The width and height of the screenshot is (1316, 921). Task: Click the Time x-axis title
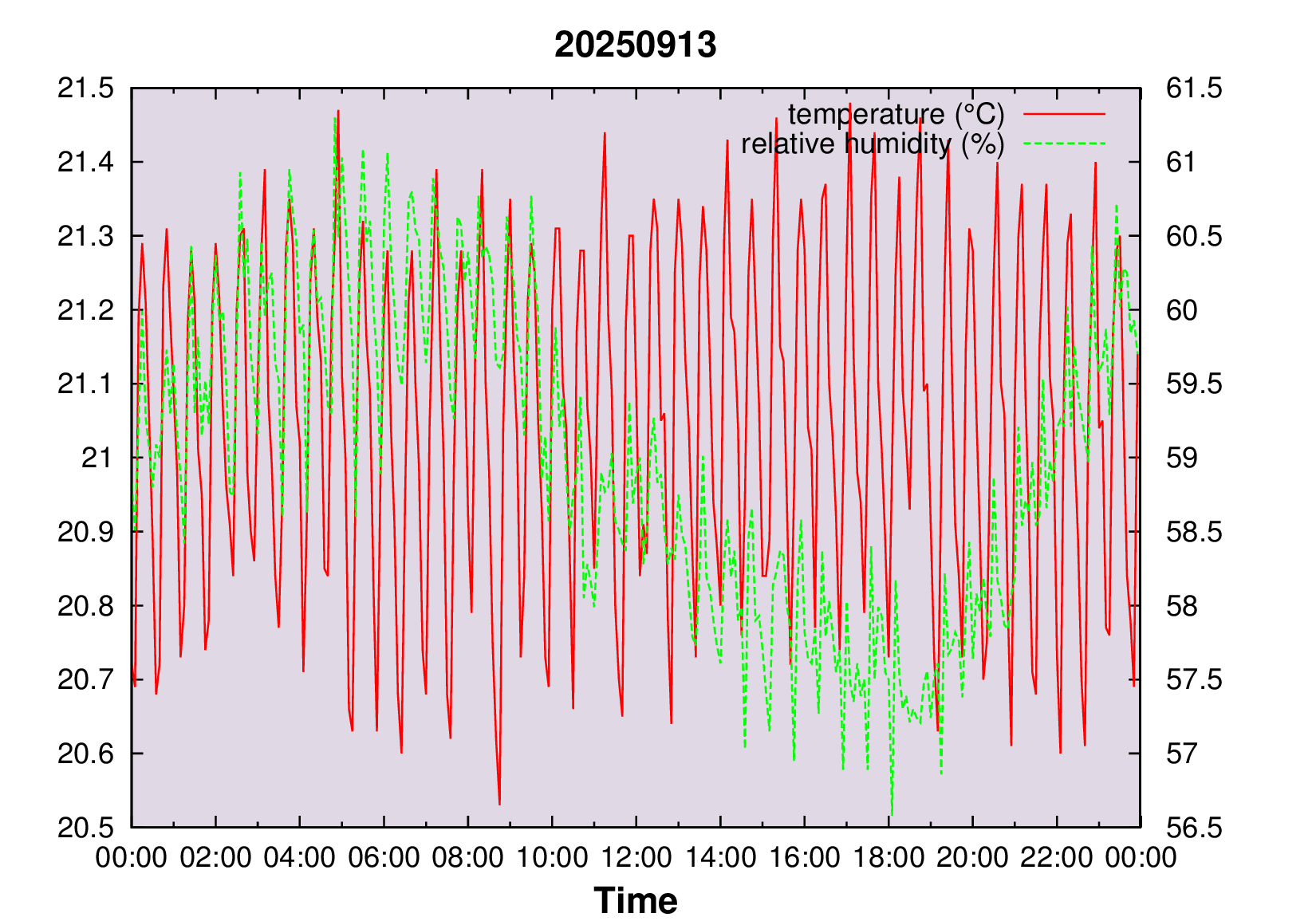click(x=635, y=900)
